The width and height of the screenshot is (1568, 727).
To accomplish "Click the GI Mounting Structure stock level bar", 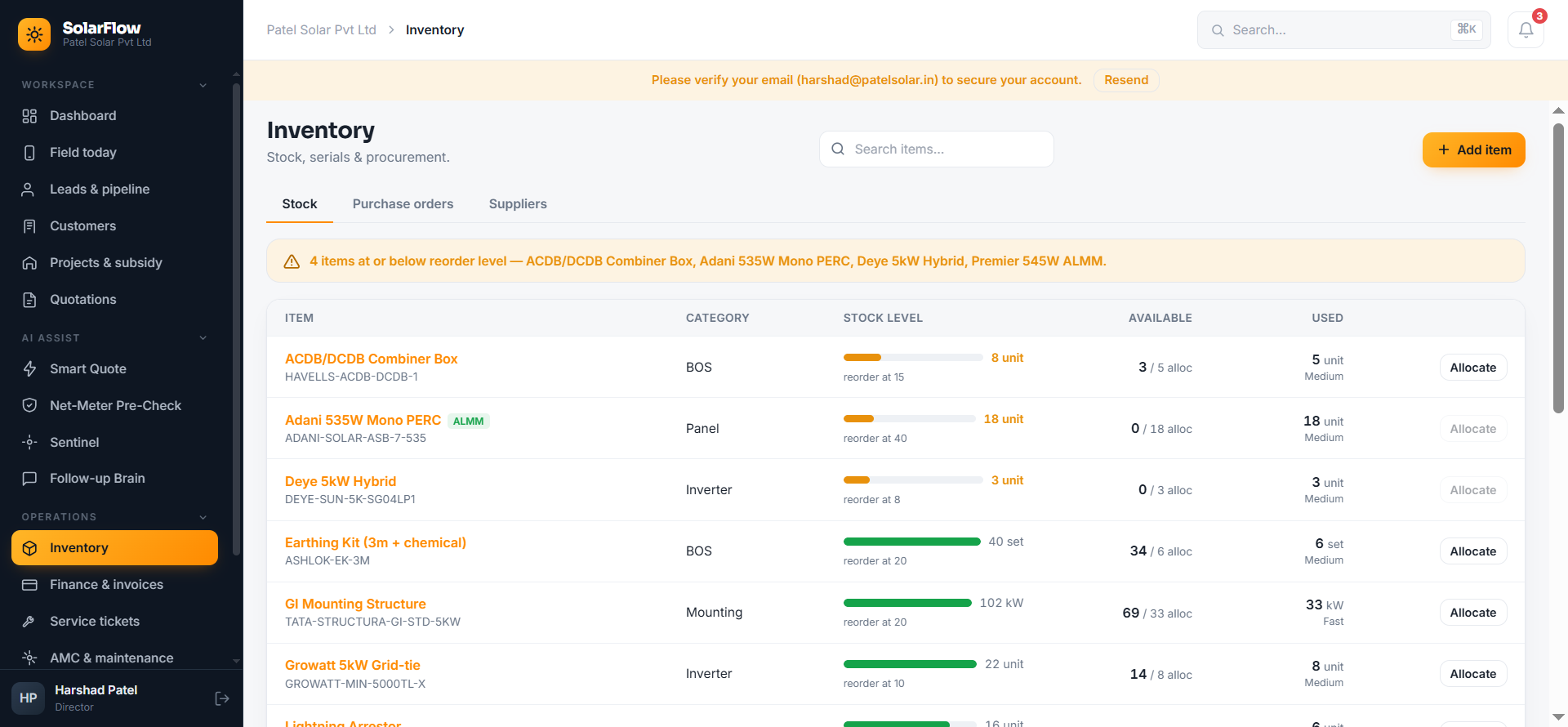I will pyautogui.click(x=907, y=603).
